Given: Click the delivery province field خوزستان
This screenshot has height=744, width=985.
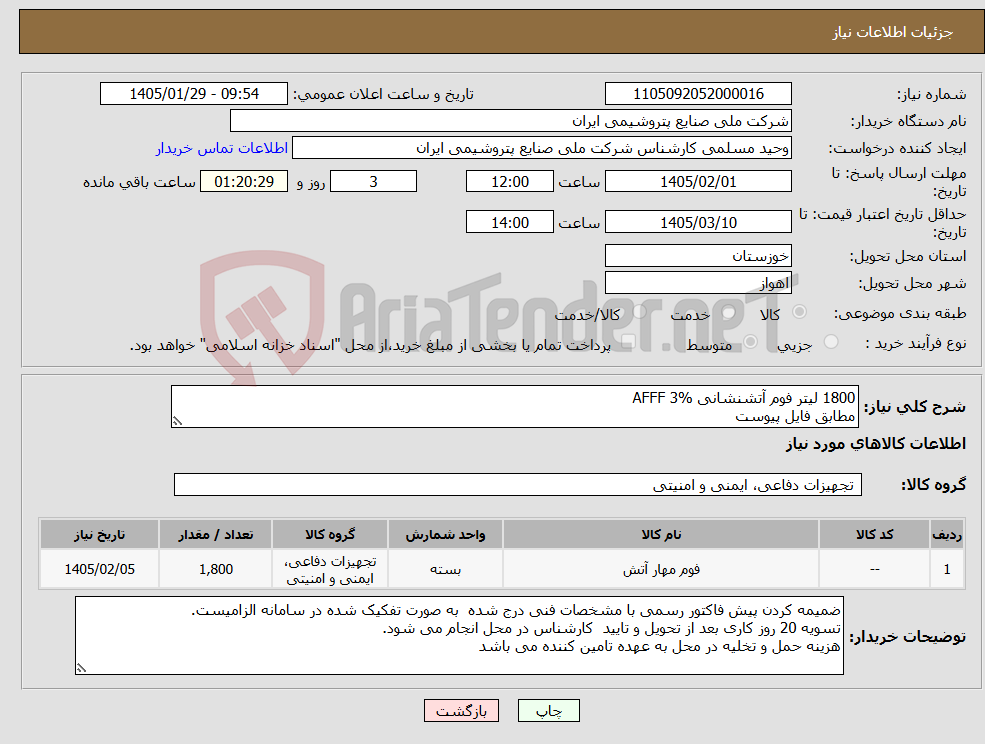Looking at the screenshot, I should tap(698, 256).
